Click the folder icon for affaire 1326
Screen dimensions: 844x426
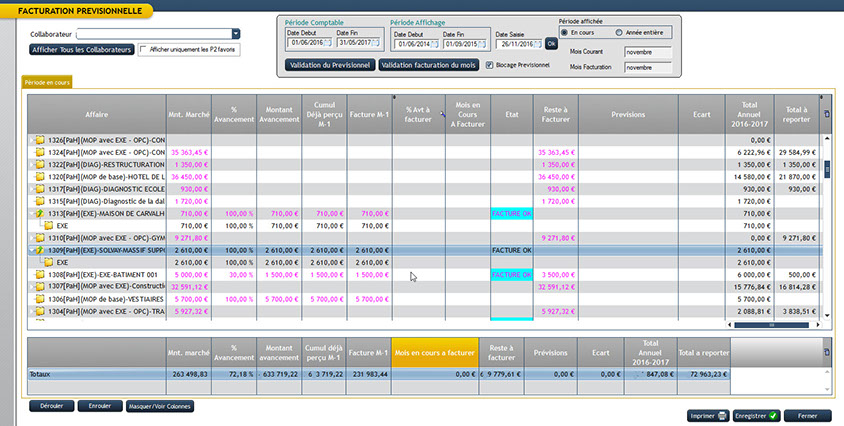click(38, 140)
